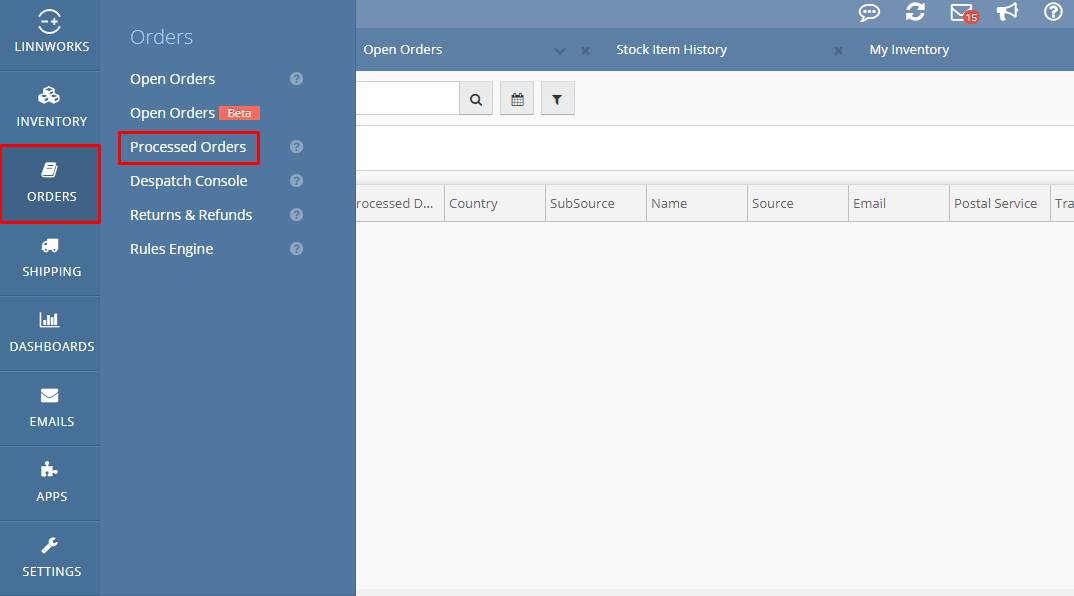Close the Open Orders tab
This screenshot has height=596, width=1074.
[585, 51]
